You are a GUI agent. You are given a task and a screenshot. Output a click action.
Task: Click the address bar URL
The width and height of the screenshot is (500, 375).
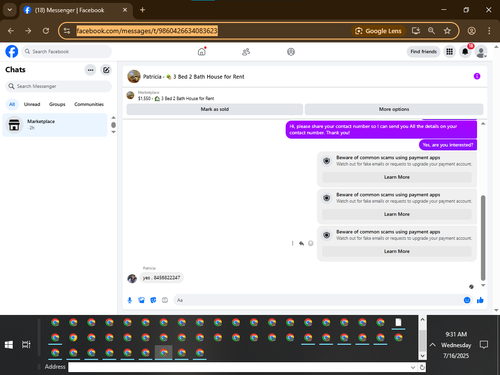147,31
